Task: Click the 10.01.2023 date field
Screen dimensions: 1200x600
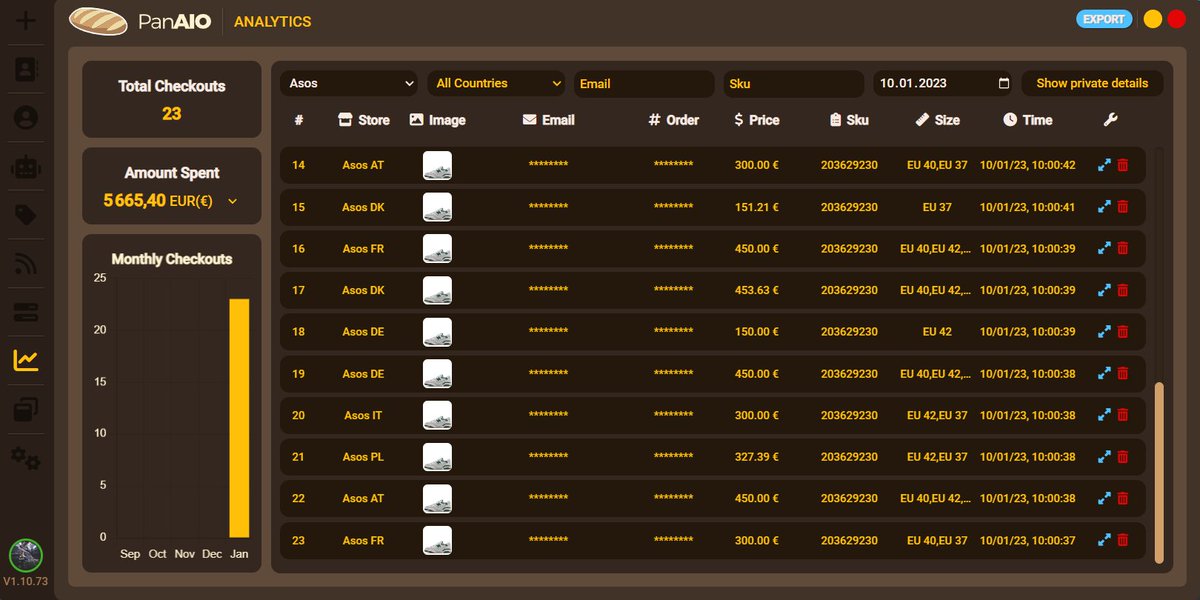Action: [x=943, y=83]
